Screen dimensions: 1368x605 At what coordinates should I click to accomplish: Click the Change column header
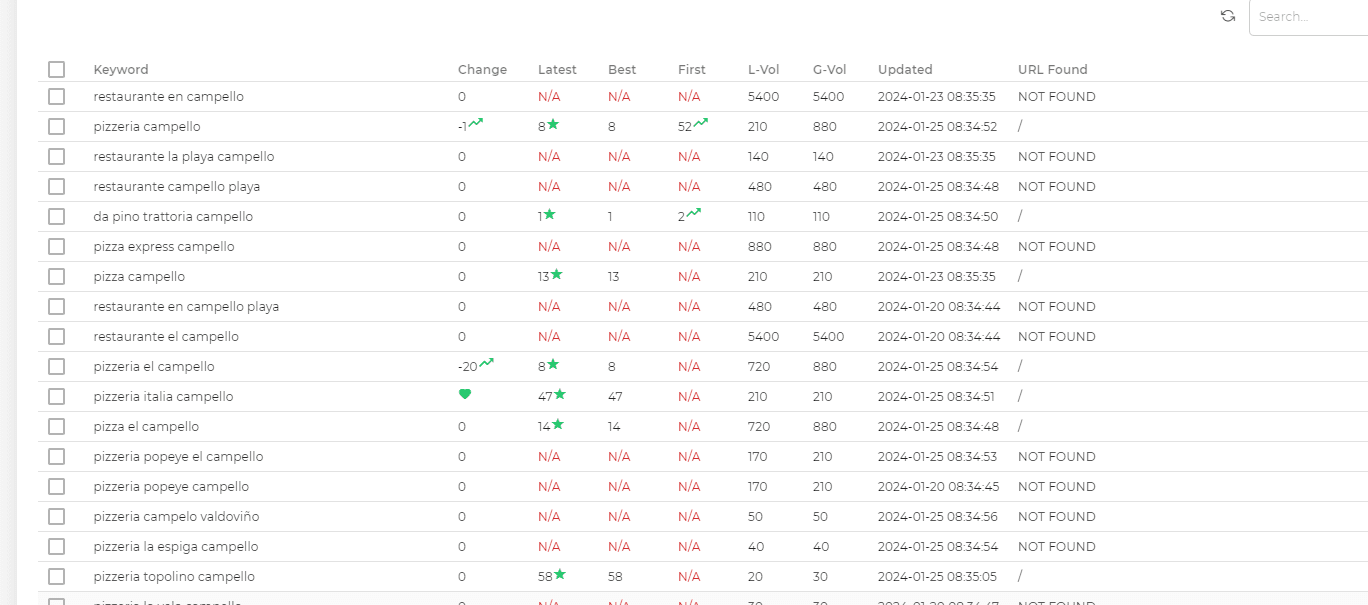(482, 70)
